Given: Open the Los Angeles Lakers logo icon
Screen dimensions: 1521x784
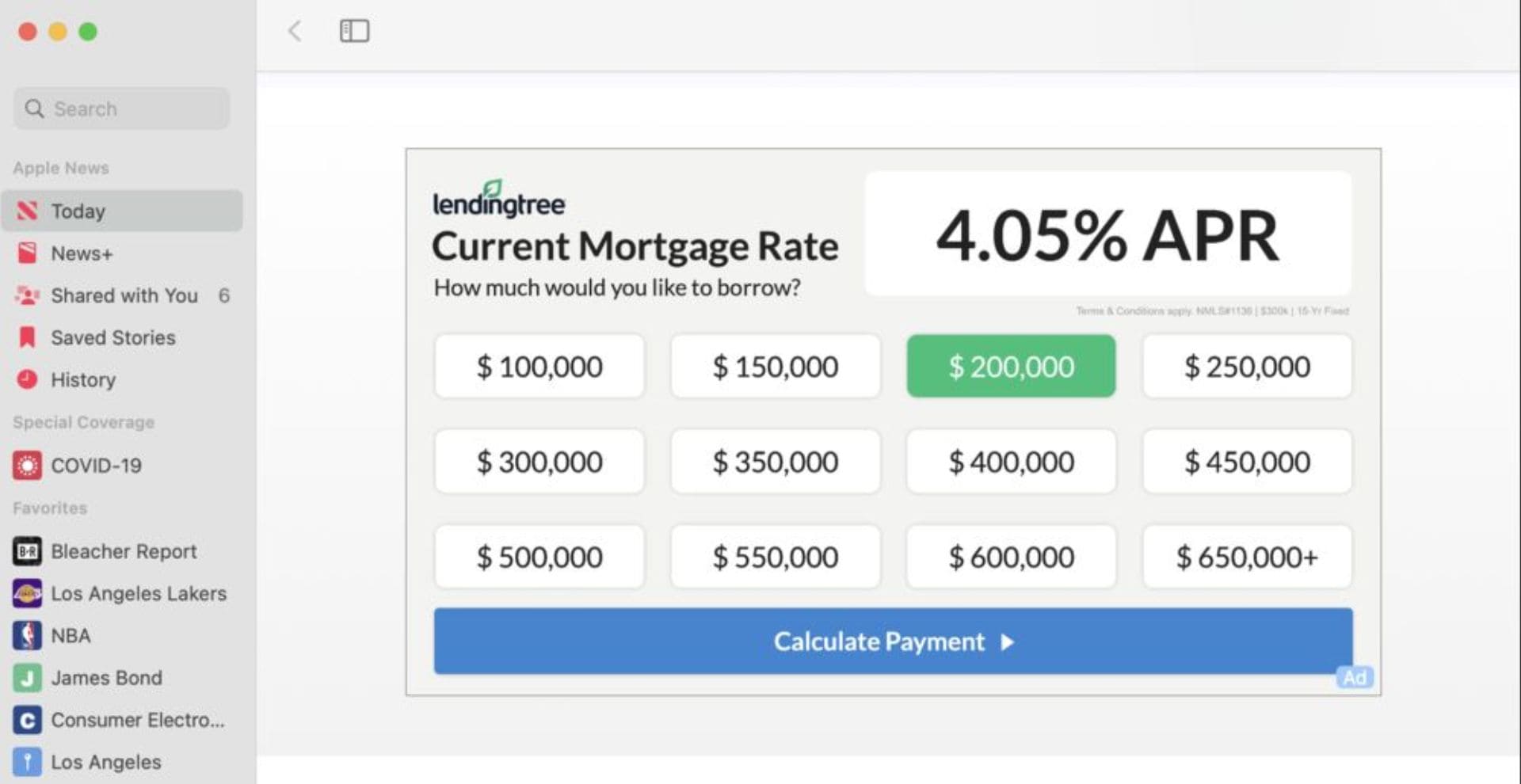Looking at the screenshot, I should 28,593.
